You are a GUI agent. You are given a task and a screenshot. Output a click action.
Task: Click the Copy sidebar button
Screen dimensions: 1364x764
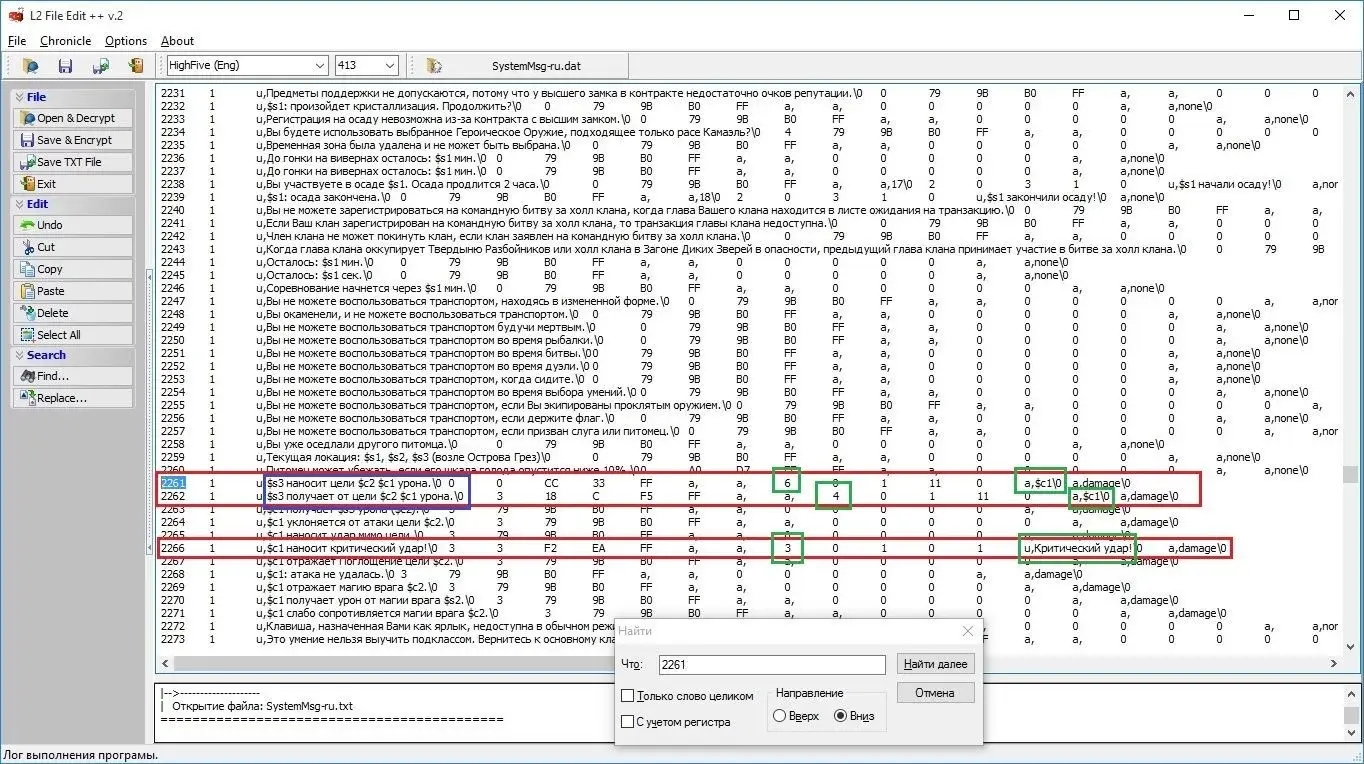72,269
